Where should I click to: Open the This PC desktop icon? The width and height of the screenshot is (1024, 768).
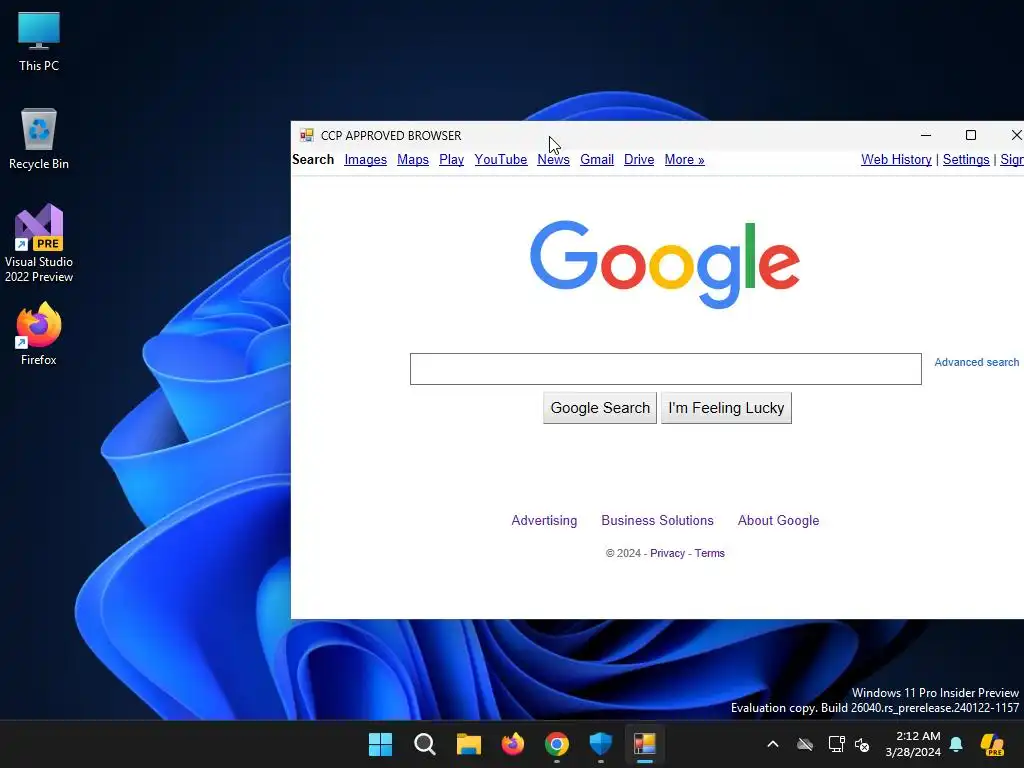point(39,42)
